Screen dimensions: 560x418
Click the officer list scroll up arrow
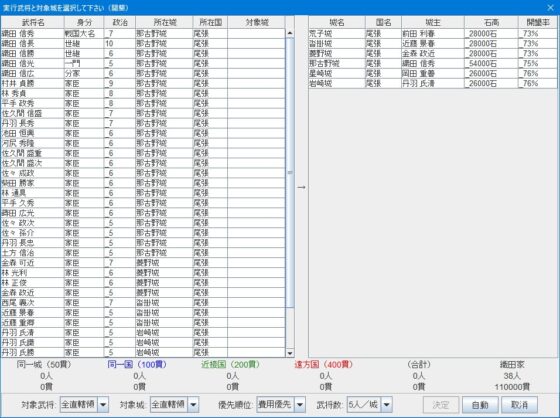point(290,33)
